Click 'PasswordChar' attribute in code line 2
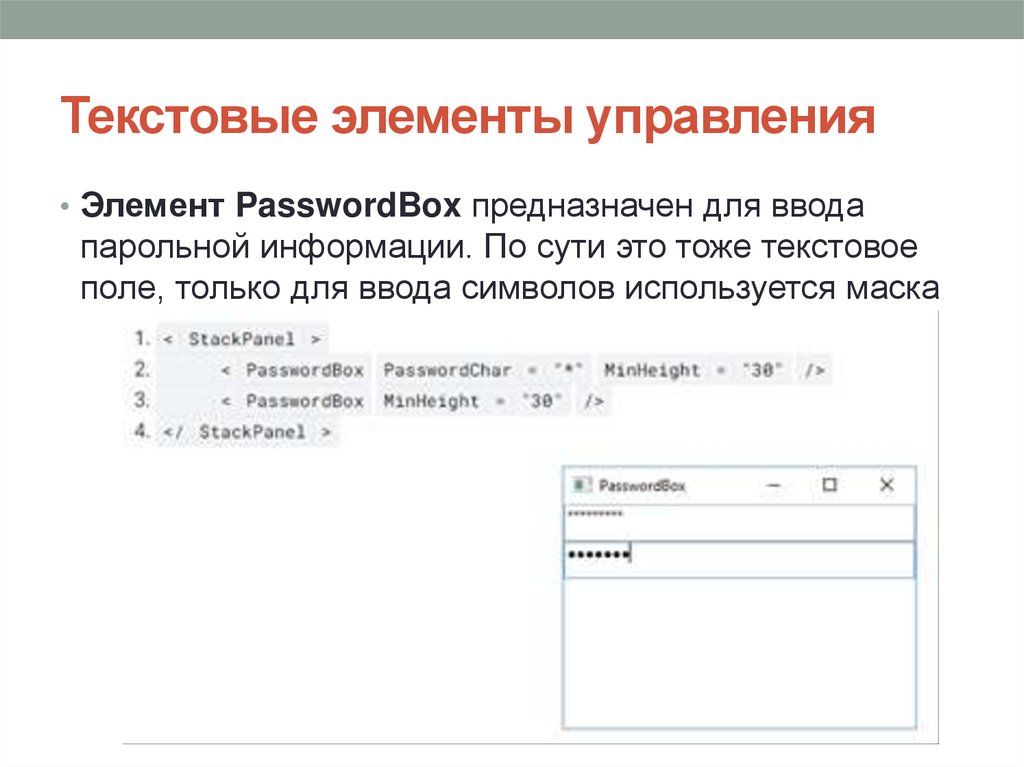Screen dimensions: 1024x767 point(447,370)
